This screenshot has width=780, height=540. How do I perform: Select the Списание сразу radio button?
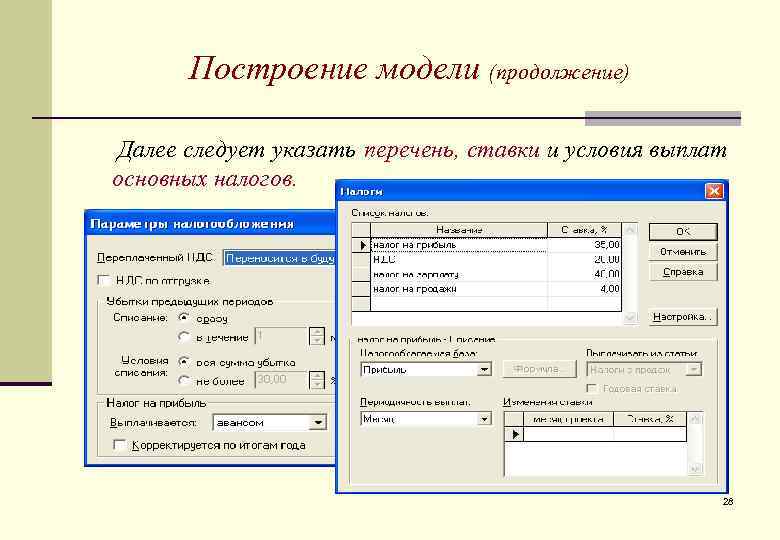point(184,318)
